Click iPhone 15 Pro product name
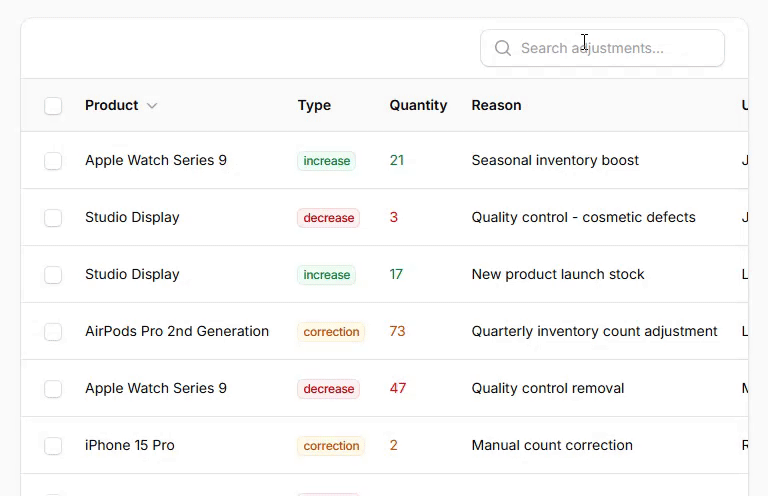Viewport: 768px width, 496px height. [x=130, y=445]
